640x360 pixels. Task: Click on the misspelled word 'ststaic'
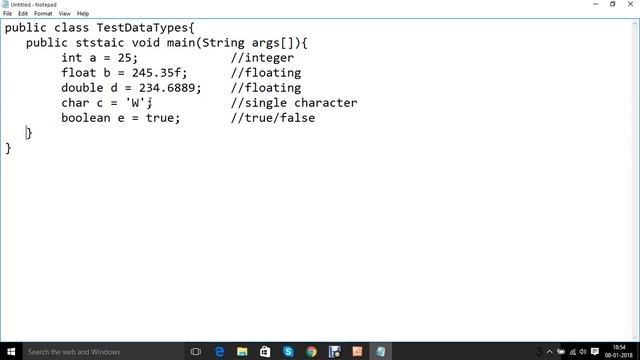pos(100,43)
